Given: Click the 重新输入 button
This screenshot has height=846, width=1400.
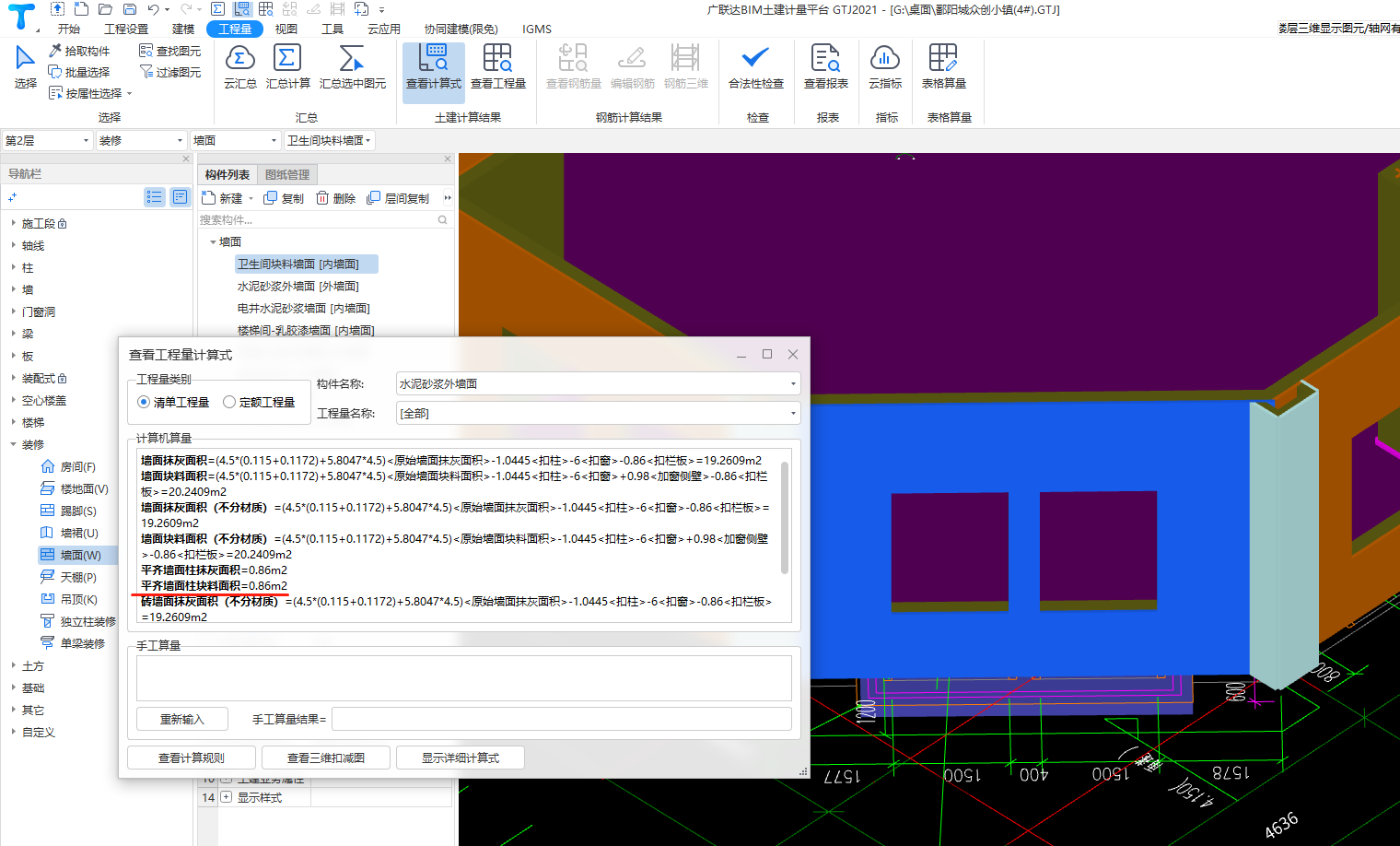Looking at the screenshot, I should pos(182,720).
